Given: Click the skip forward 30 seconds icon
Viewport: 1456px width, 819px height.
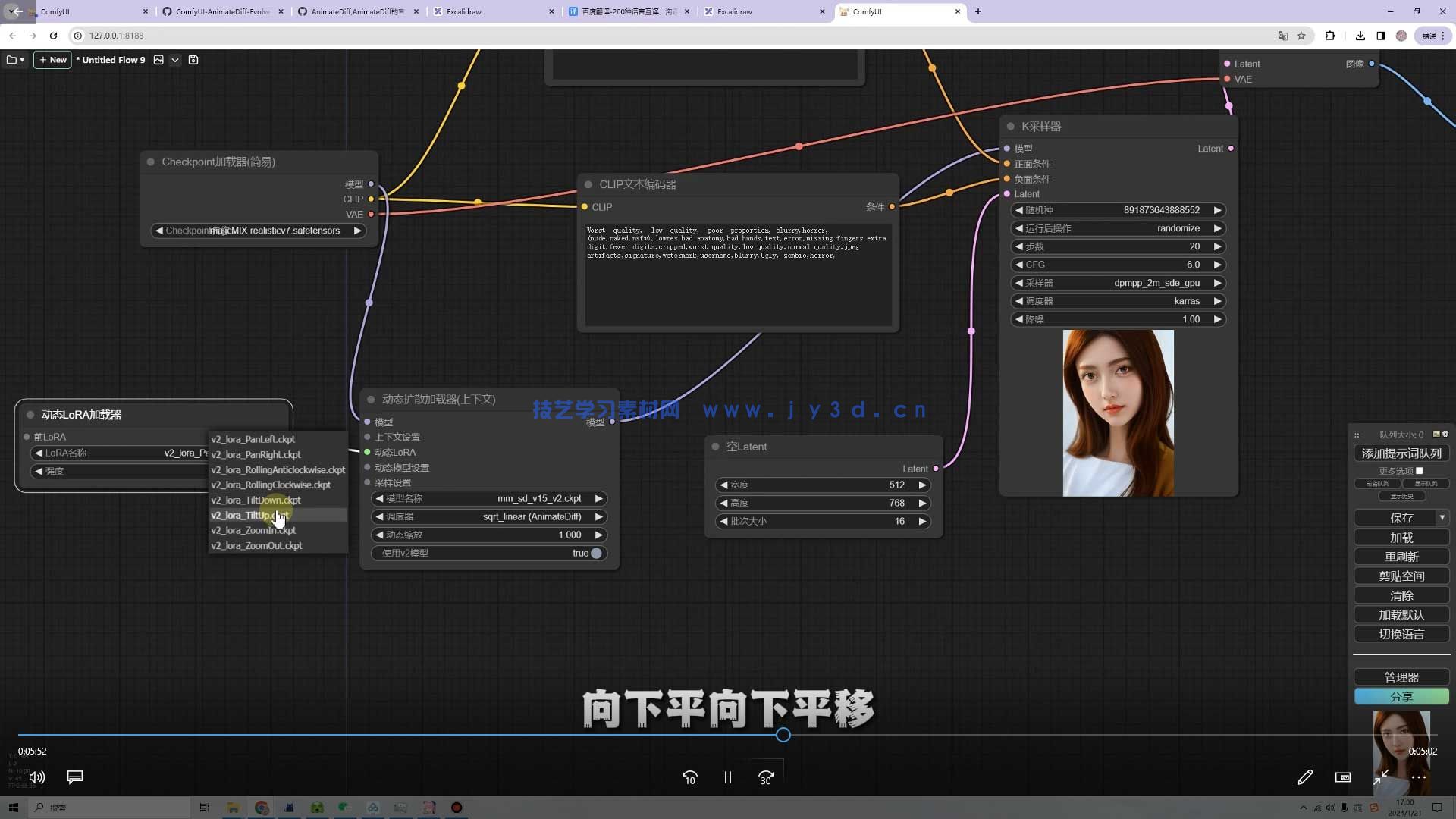Looking at the screenshot, I should point(766,777).
